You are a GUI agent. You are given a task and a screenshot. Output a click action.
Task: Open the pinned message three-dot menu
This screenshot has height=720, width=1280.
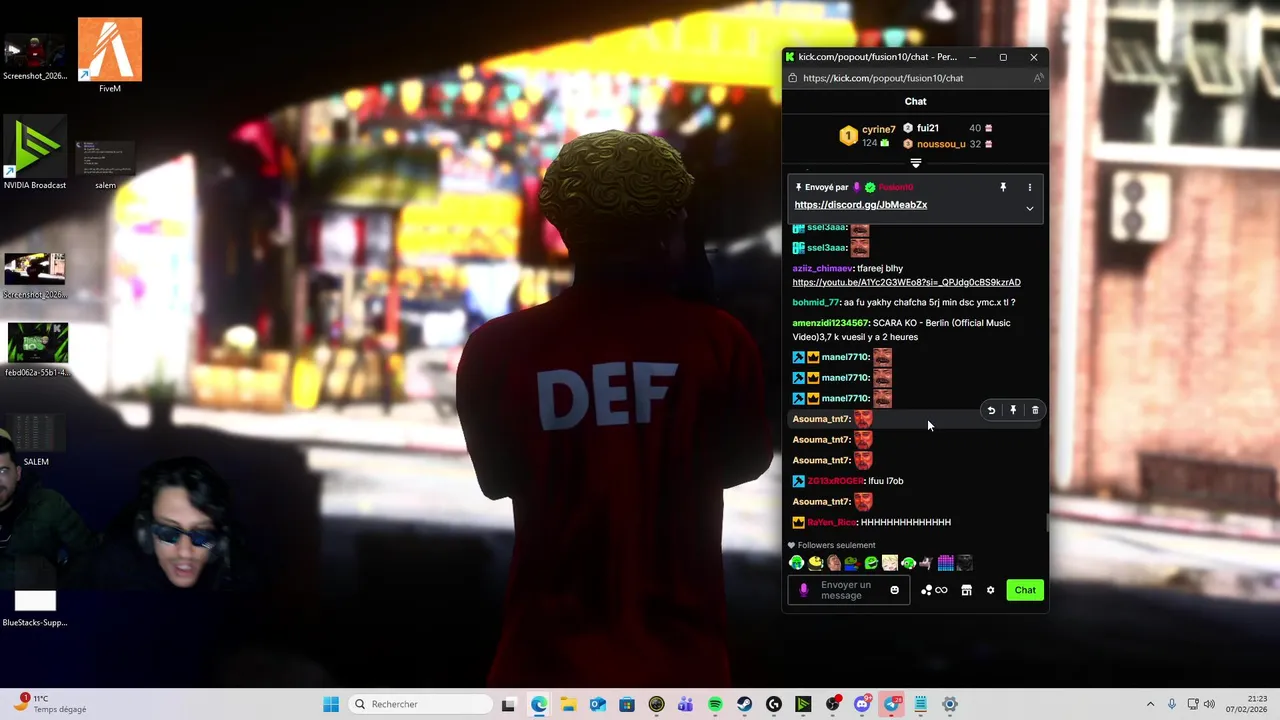pos(1029,187)
